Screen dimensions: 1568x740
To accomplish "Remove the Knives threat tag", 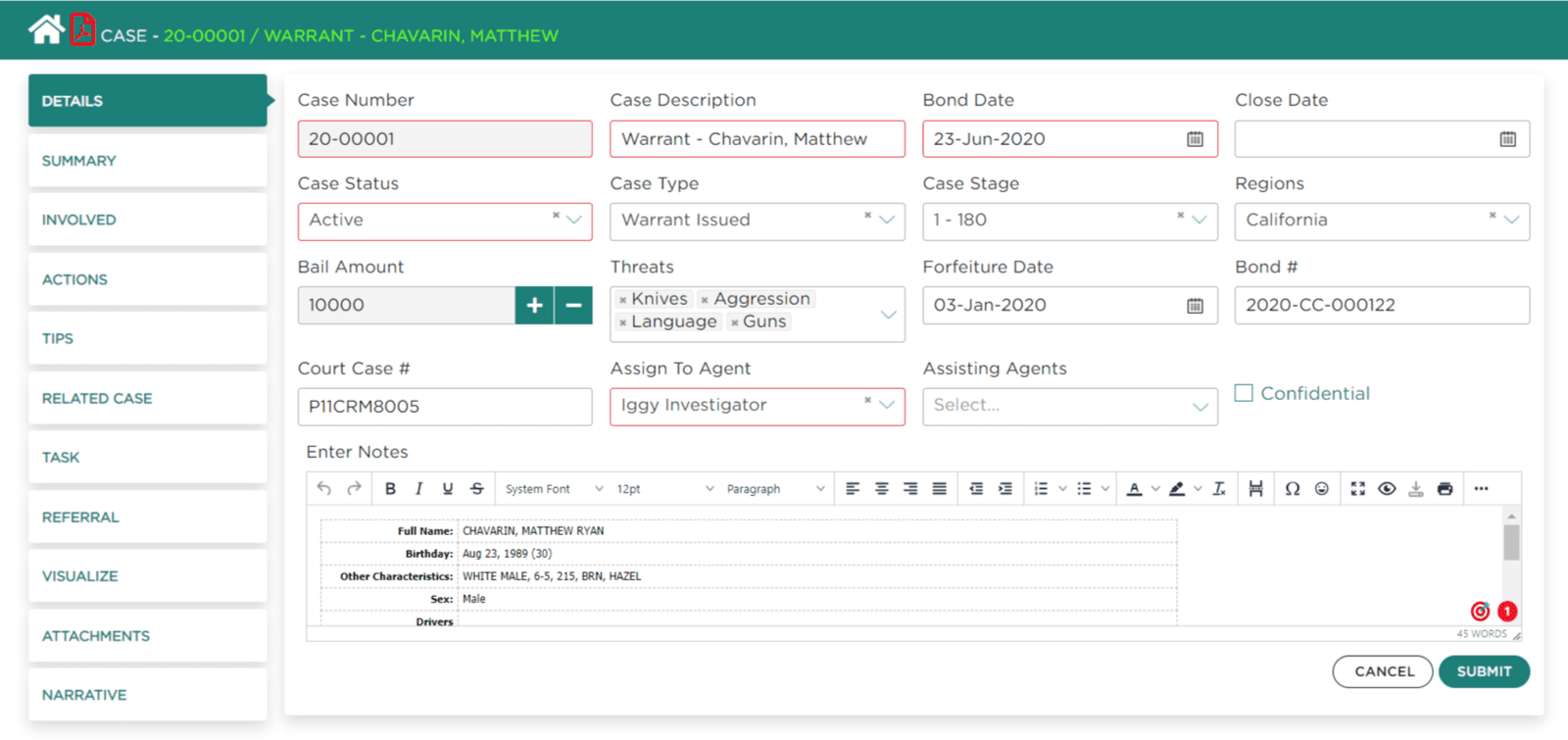I will pos(623,300).
